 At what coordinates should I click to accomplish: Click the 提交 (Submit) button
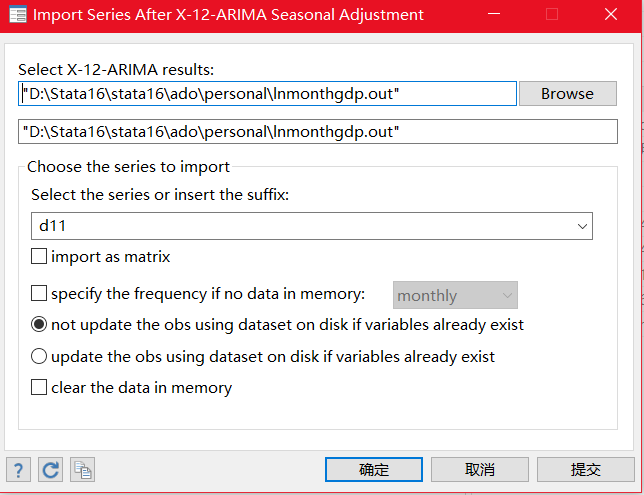point(585,469)
